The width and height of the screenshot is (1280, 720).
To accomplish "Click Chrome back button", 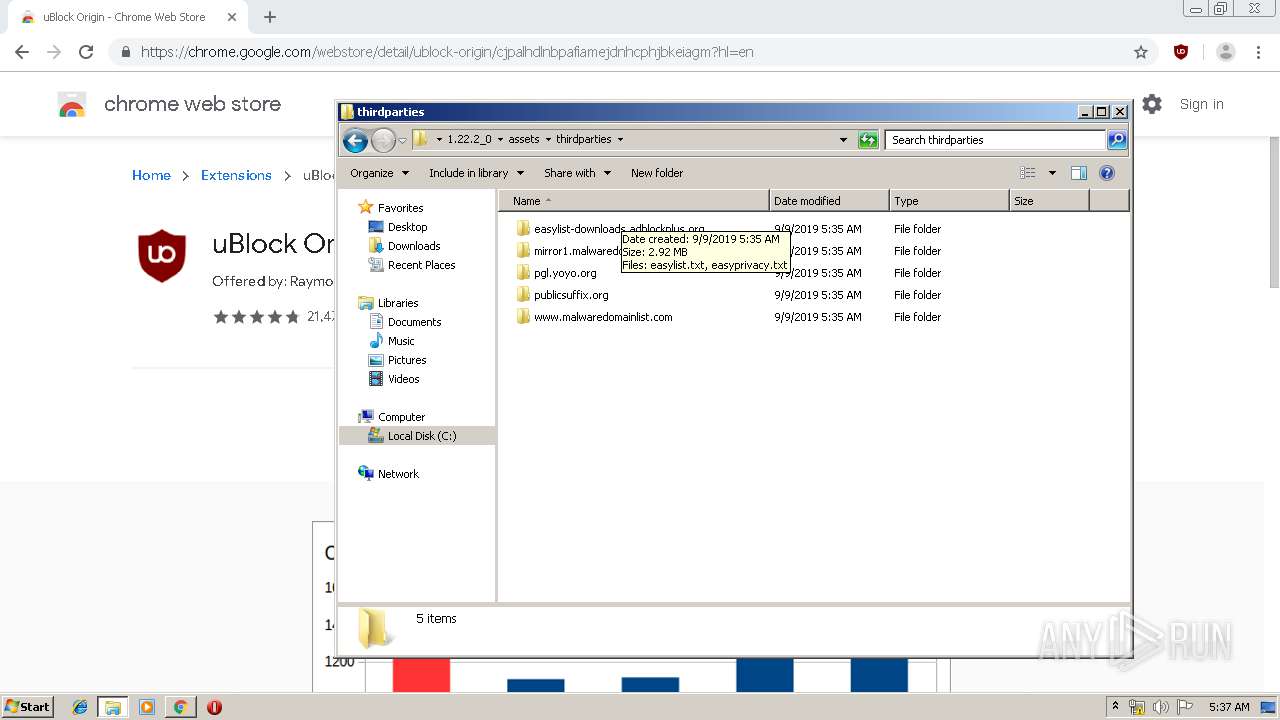I will tap(22, 52).
